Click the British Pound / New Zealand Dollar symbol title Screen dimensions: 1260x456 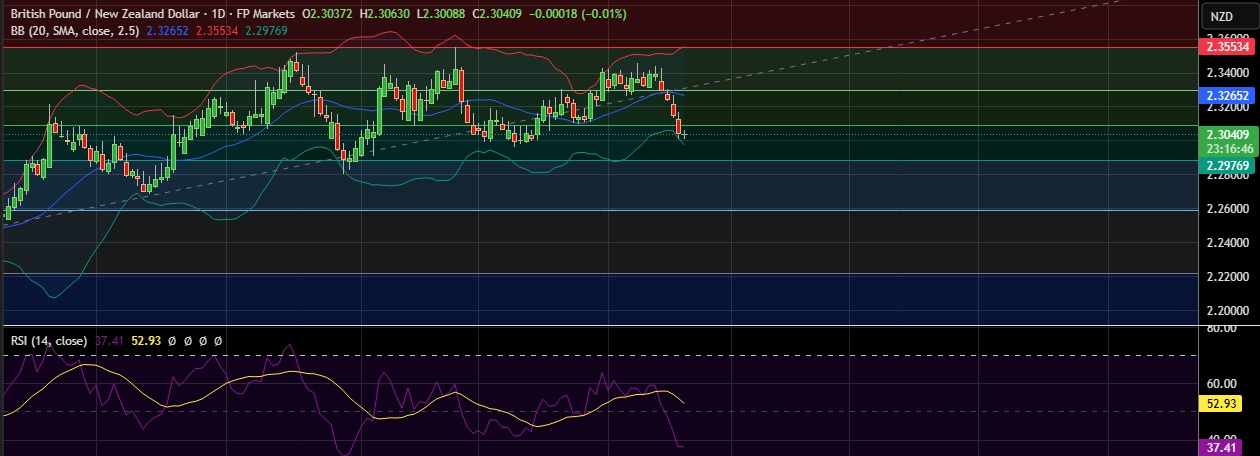coord(104,14)
